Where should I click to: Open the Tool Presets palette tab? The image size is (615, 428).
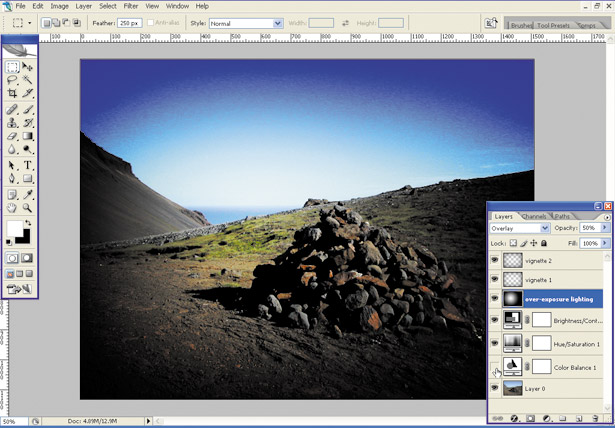[x=553, y=25]
